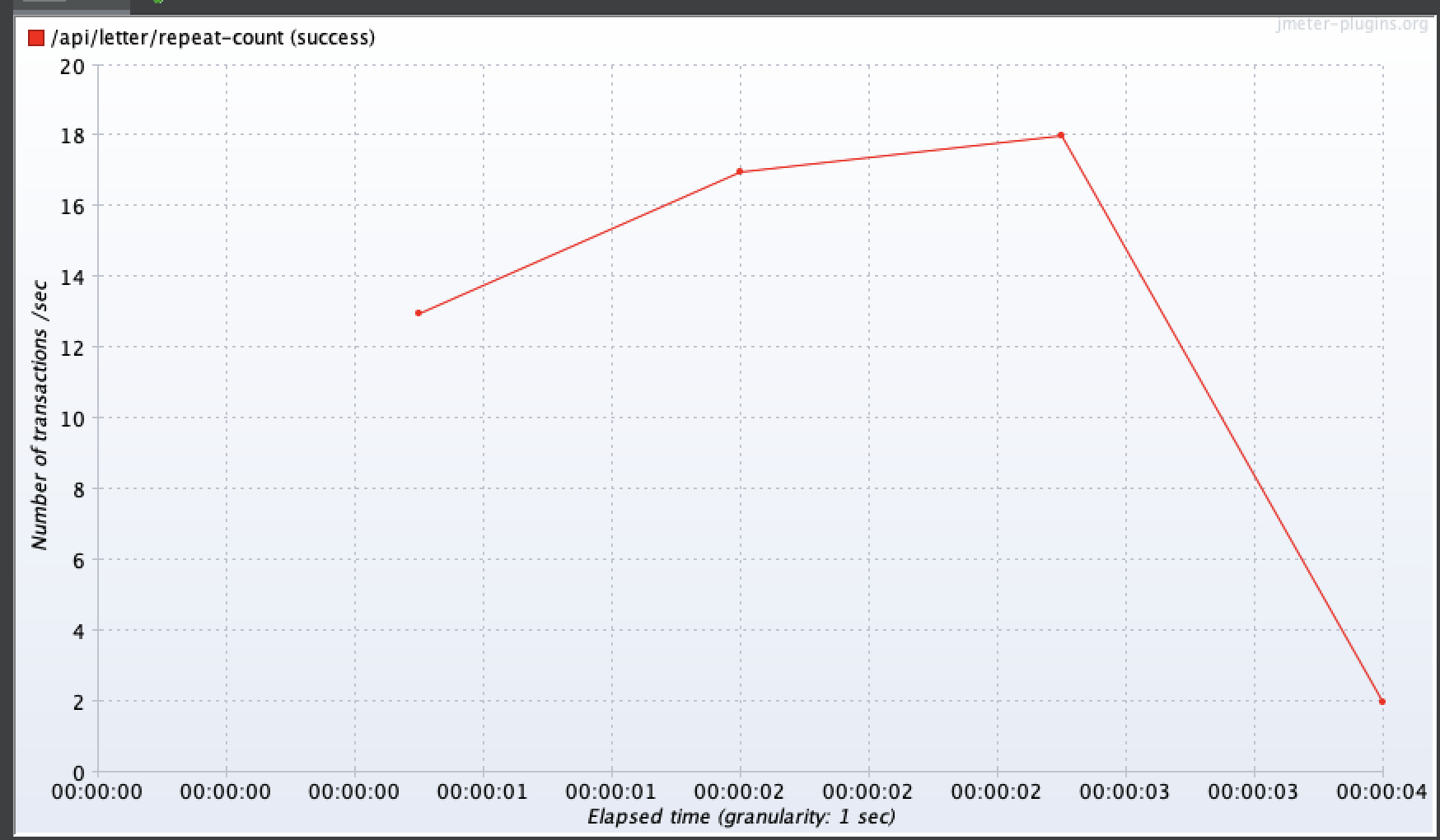Click the data point at 17 transactions
Viewport: 1440px width, 840px height.
coord(740,171)
